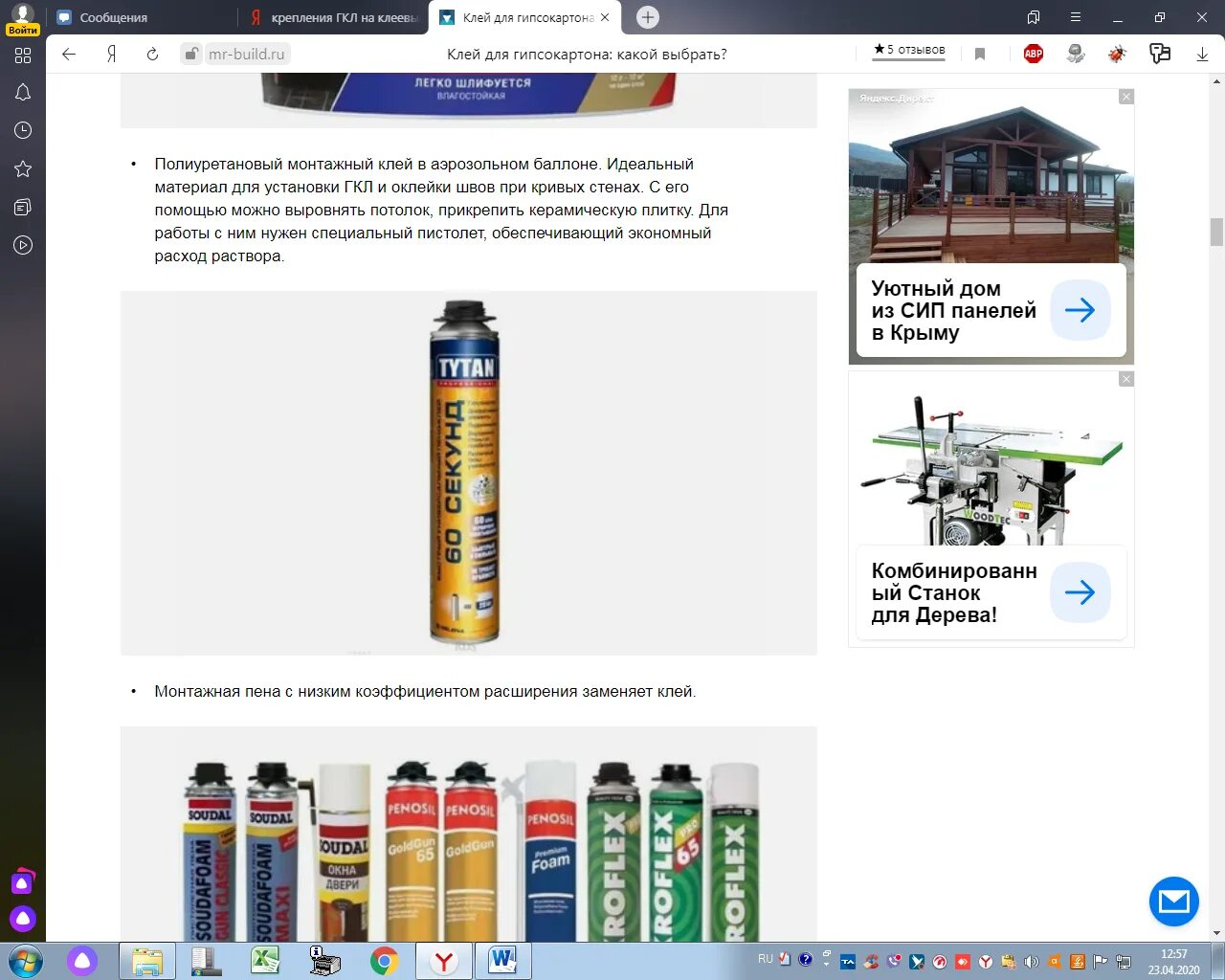Open bookmarks star in the sidebar
This screenshot has height=980, width=1225.
(x=23, y=168)
